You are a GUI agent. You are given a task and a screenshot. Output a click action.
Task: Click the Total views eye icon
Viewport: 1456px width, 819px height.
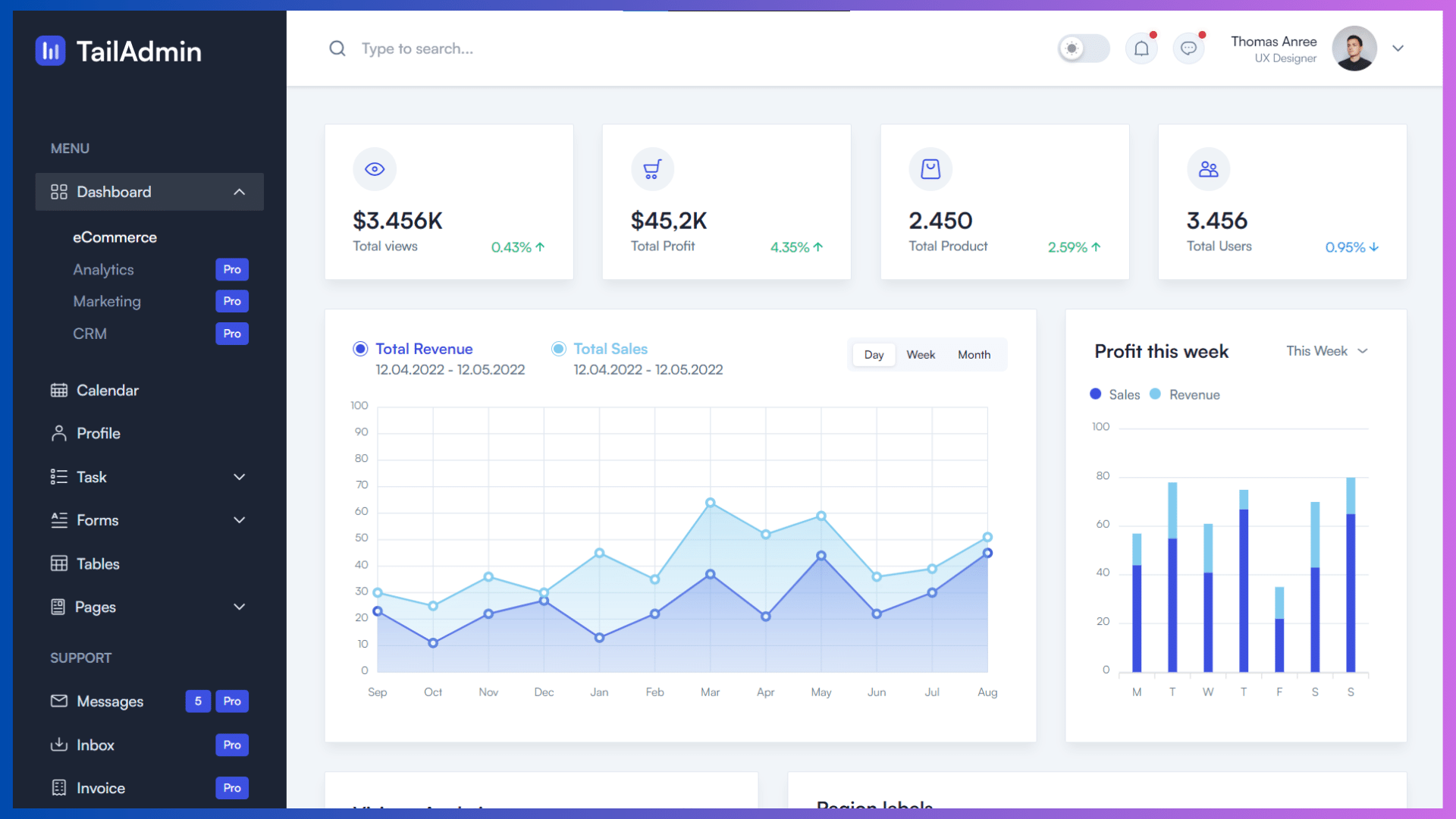tap(375, 169)
